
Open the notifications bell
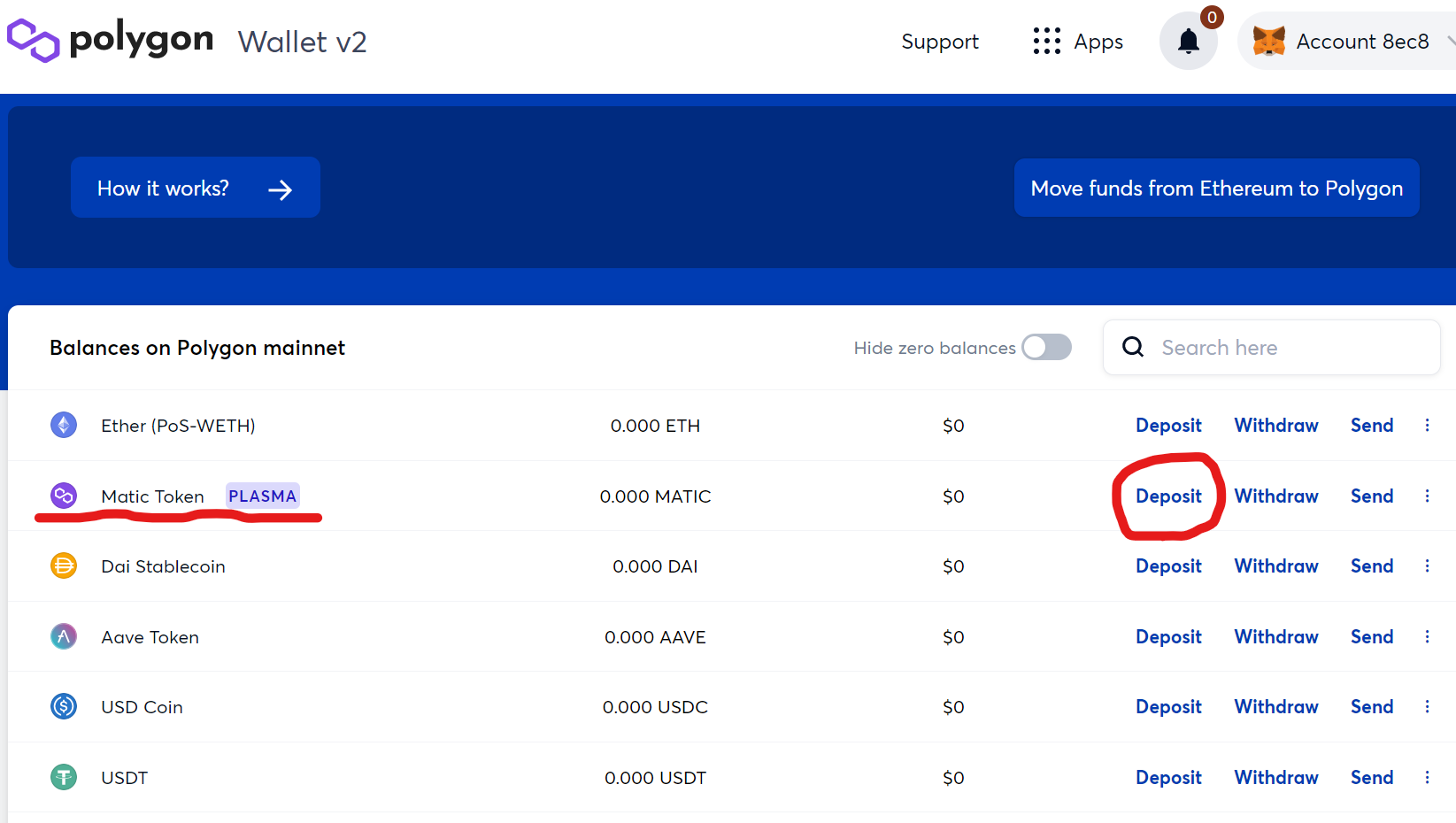(1189, 42)
